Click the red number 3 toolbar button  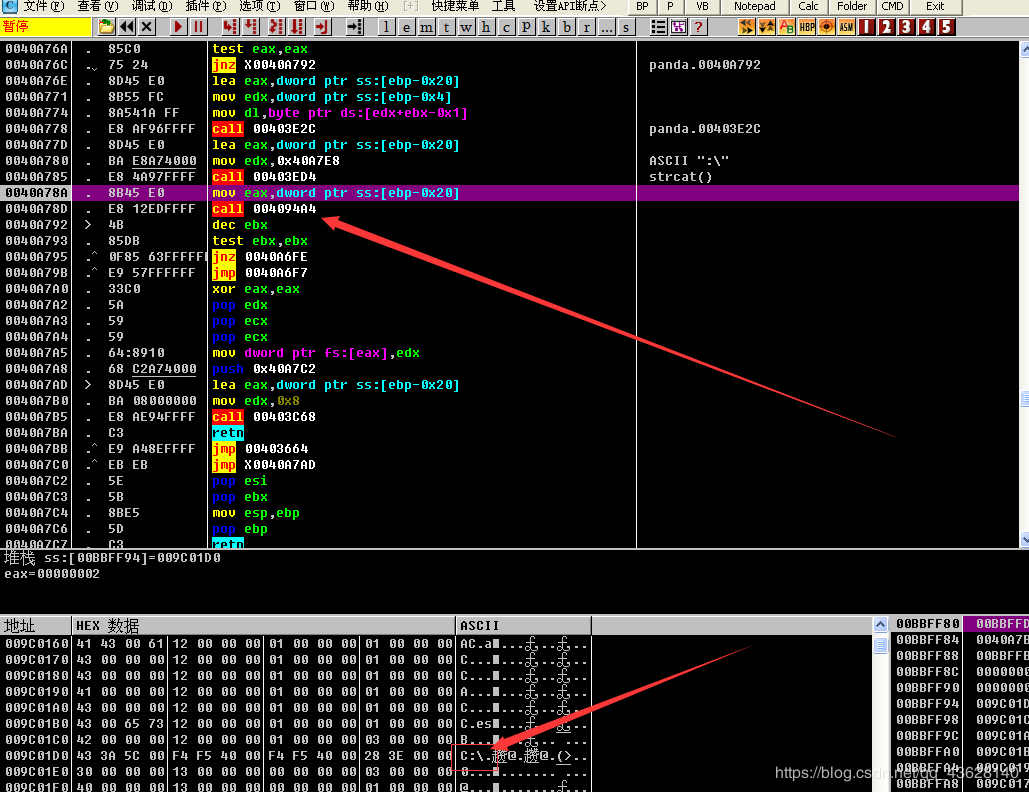pos(906,27)
